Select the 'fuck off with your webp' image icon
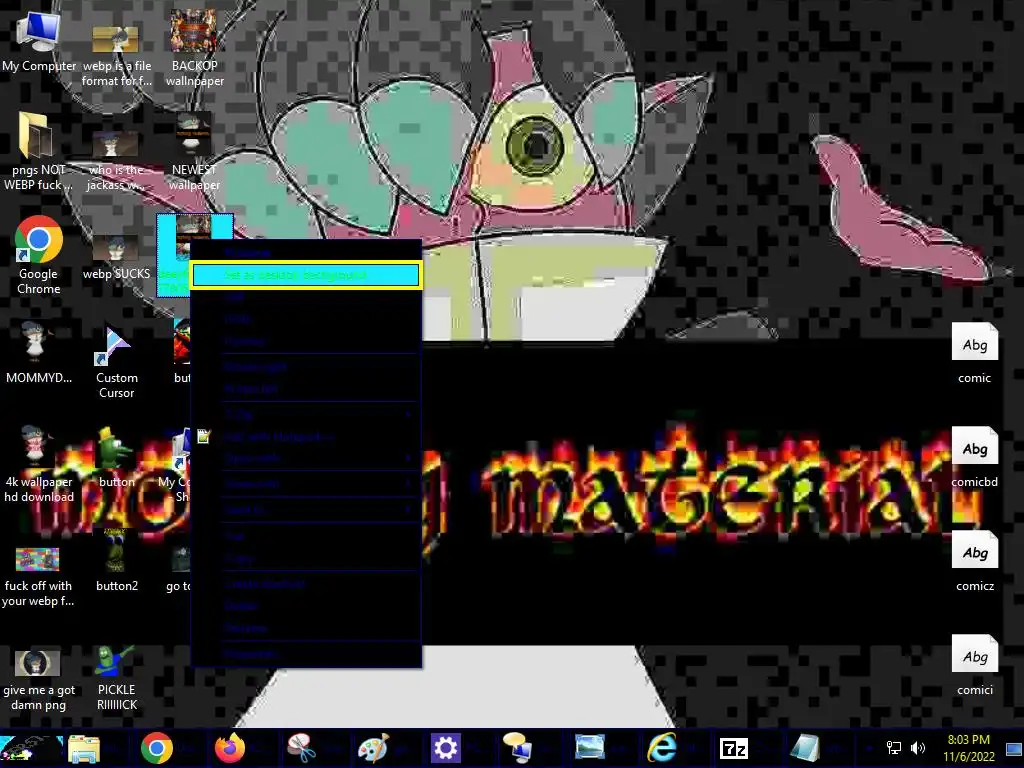The image size is (1024, 768). click(38, 576)
